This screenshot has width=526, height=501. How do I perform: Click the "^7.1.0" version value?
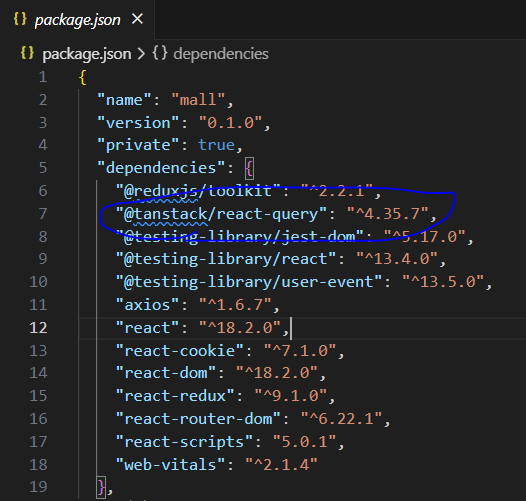[300, 351]
